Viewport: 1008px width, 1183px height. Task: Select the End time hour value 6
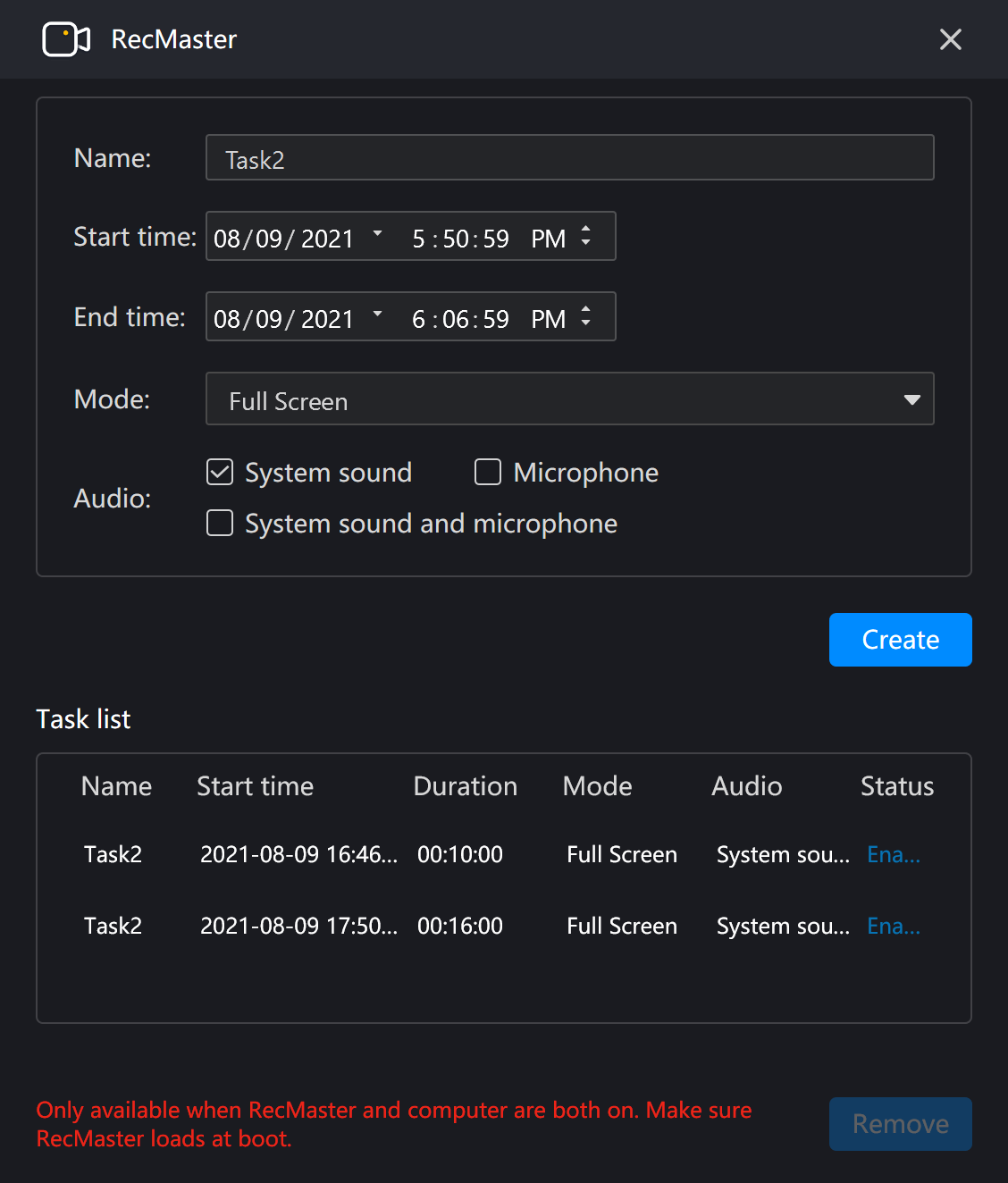(418, 319)
